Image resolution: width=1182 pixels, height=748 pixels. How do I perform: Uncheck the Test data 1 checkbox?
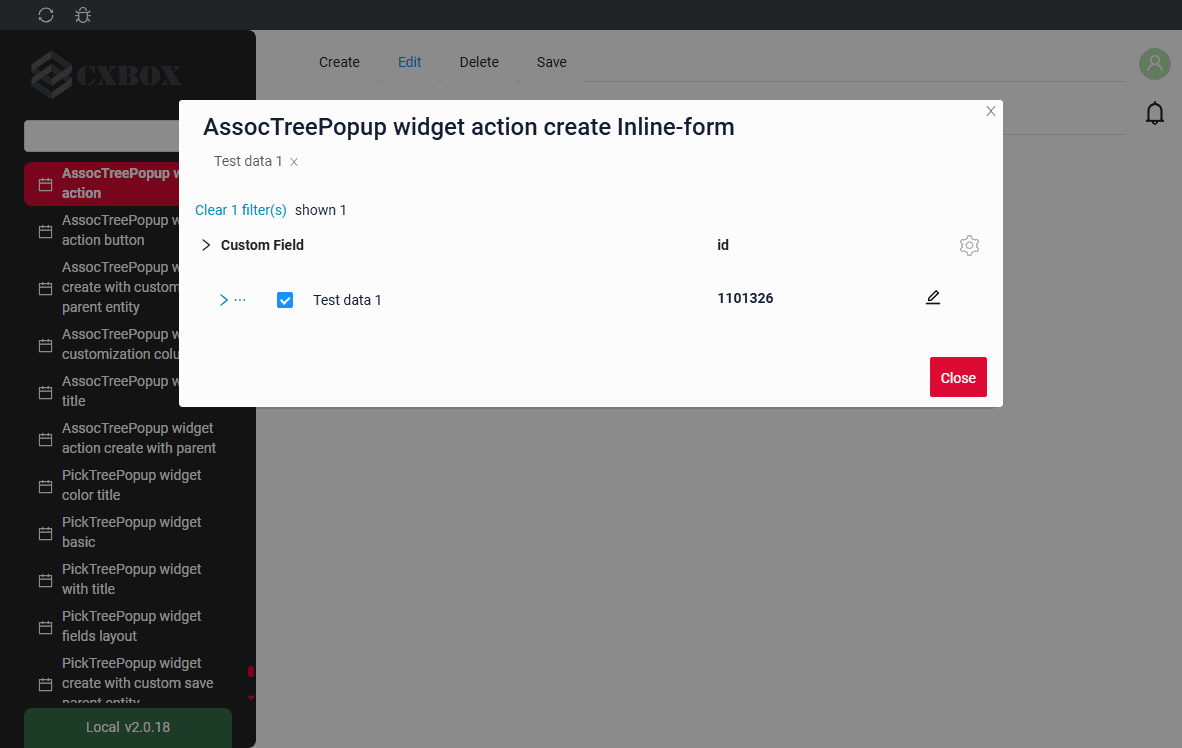point(285,300)
